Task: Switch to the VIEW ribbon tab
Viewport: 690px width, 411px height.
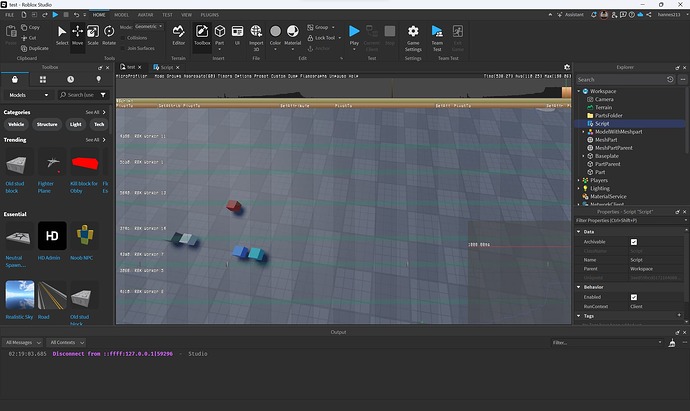Action: pyautogui.click(x=186, y=15)
